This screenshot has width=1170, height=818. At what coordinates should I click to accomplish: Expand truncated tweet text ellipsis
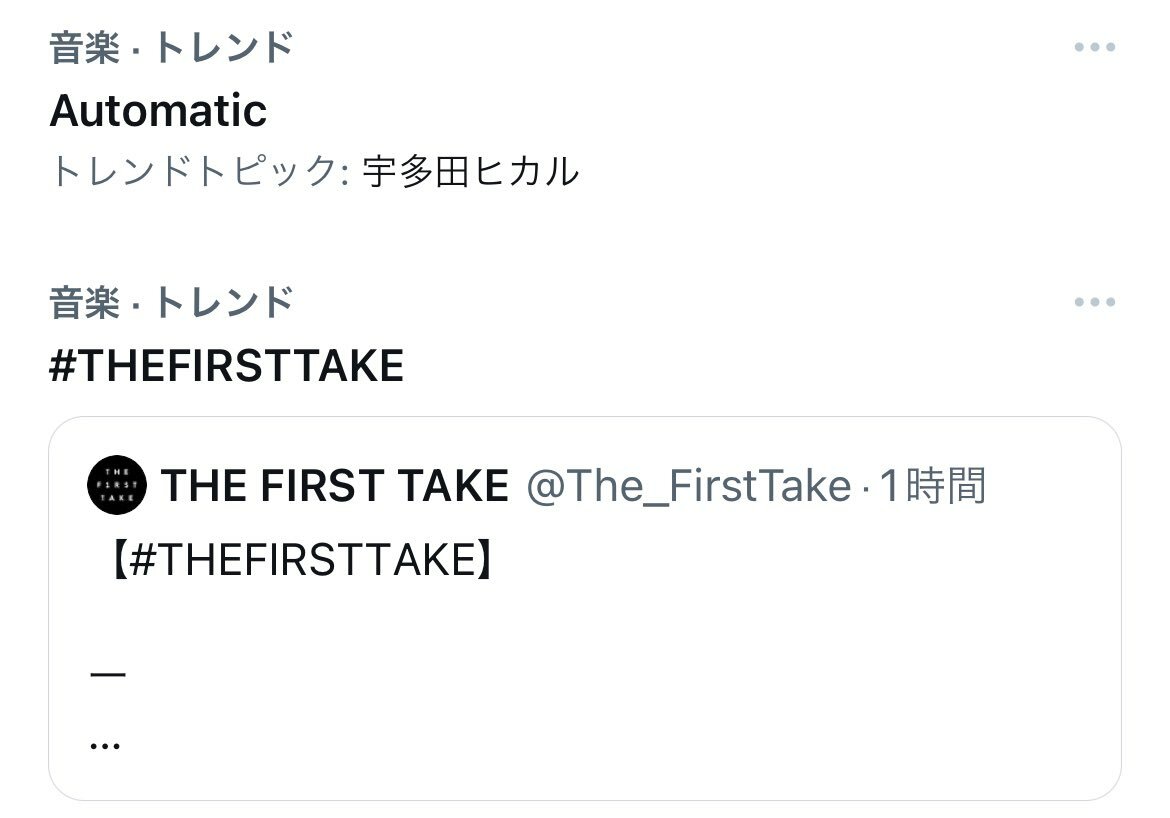click(x=104, y=745)
